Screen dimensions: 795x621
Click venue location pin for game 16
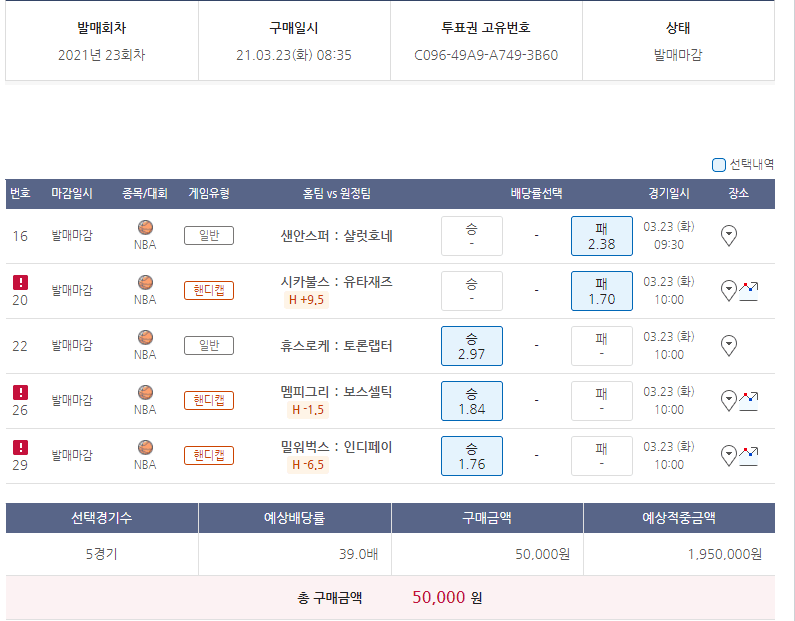click(x=729, y=236)
